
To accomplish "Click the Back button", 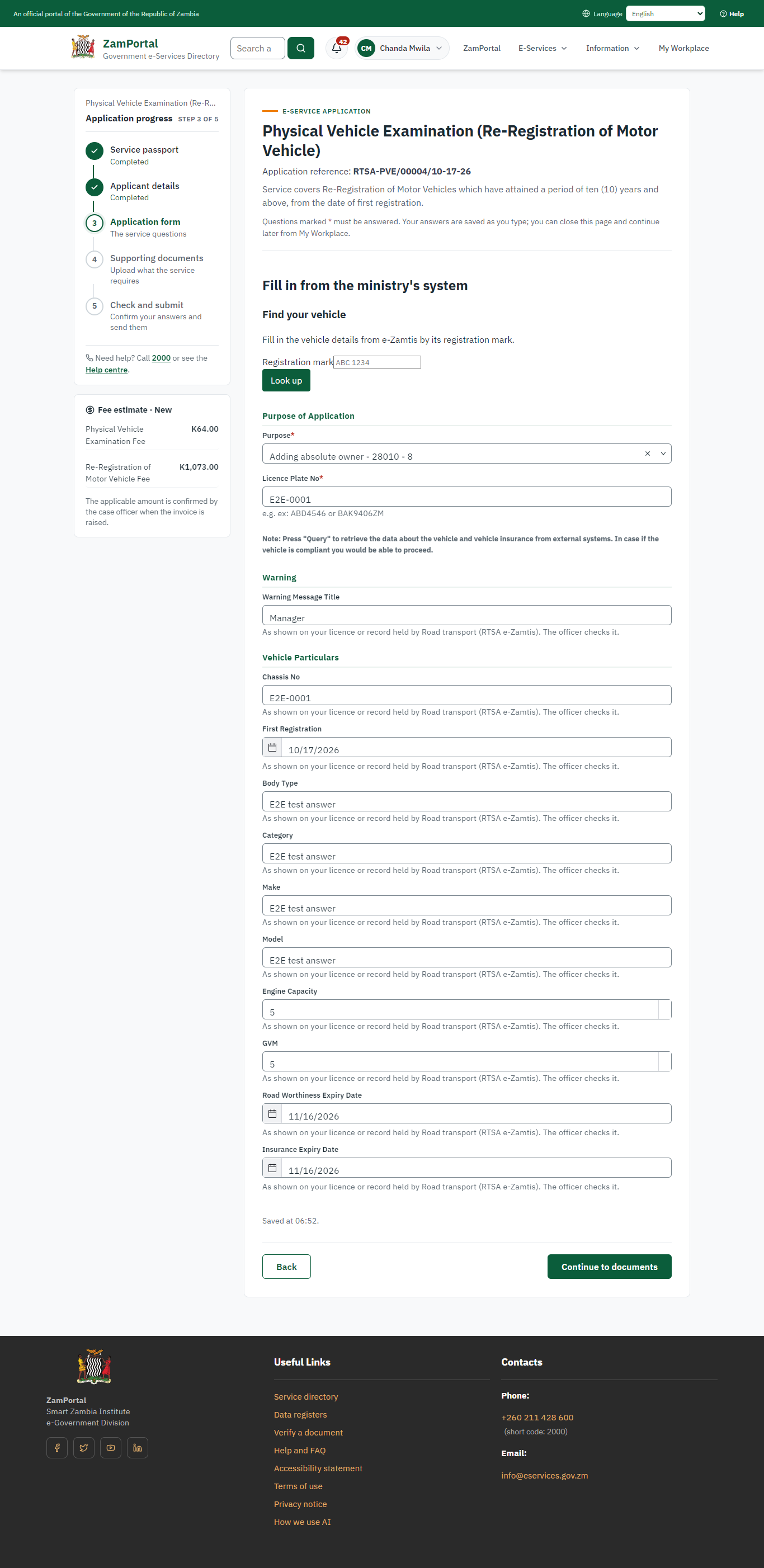I will [287, 1267].
